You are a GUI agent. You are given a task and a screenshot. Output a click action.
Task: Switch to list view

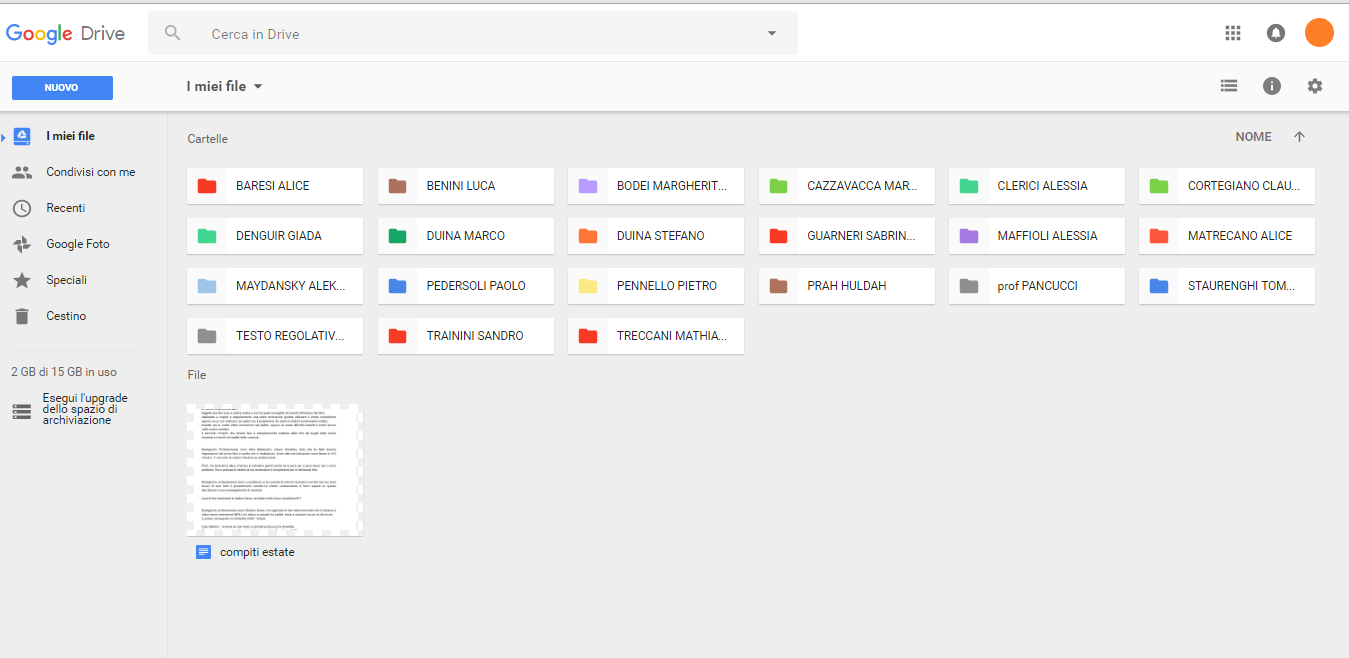coord(1228,86)
